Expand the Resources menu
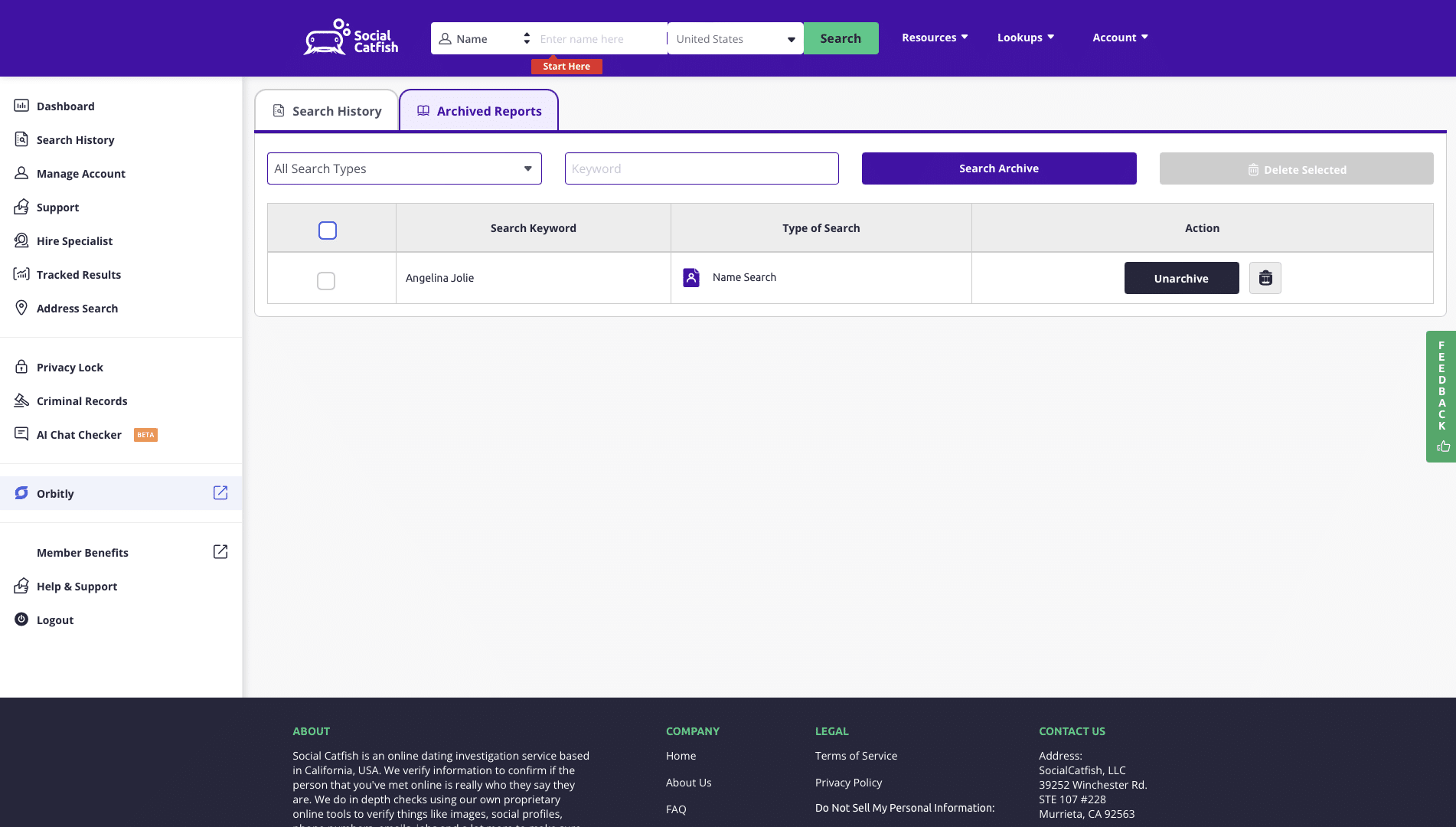 935,38
